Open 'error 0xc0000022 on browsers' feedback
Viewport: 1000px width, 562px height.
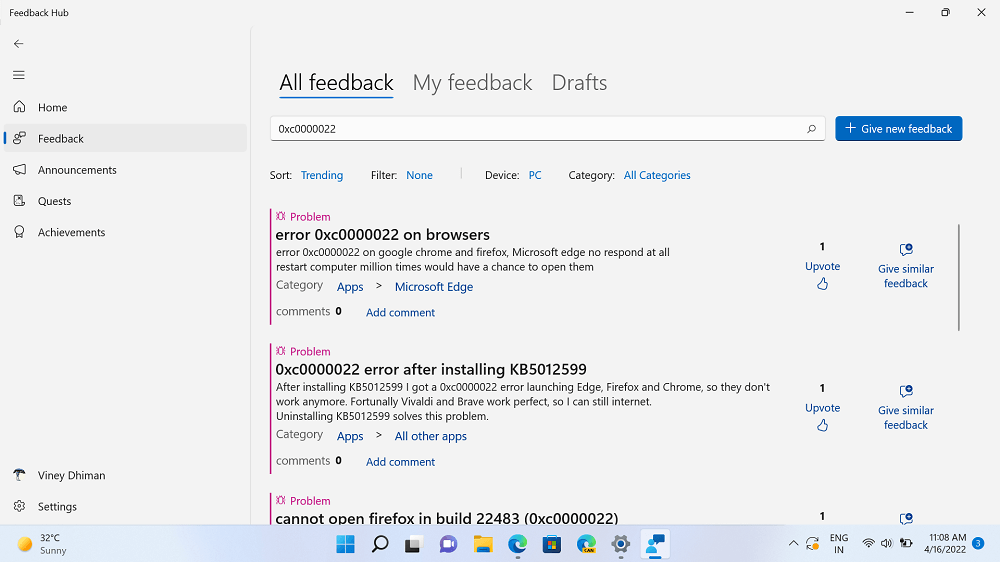tap(383, 235)
